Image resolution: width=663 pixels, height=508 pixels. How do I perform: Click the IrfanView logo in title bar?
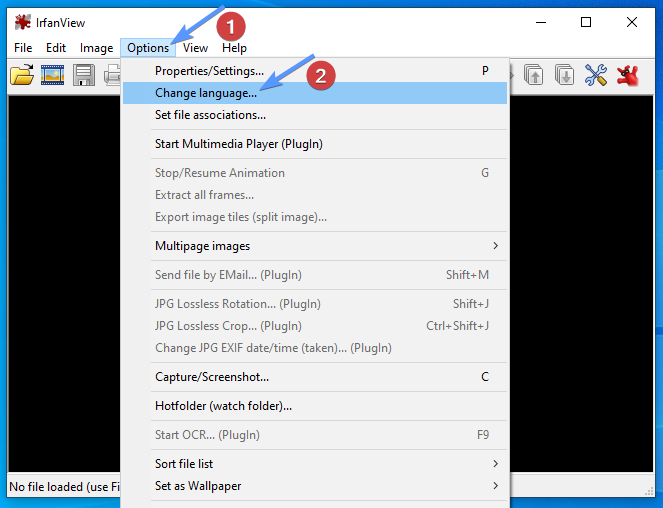[x=22, y=22]
